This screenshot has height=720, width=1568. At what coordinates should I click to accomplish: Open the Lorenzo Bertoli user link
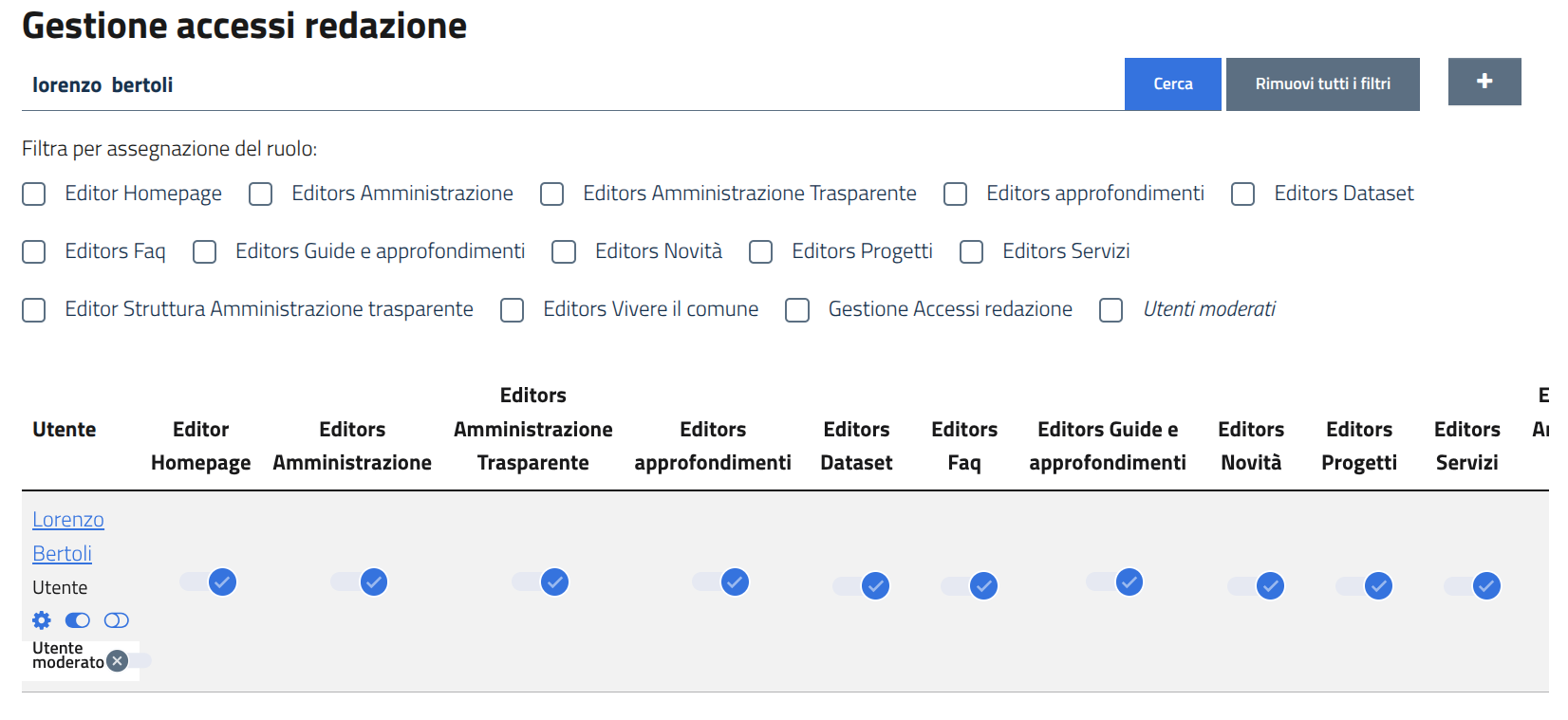click(x=67, y=520)
